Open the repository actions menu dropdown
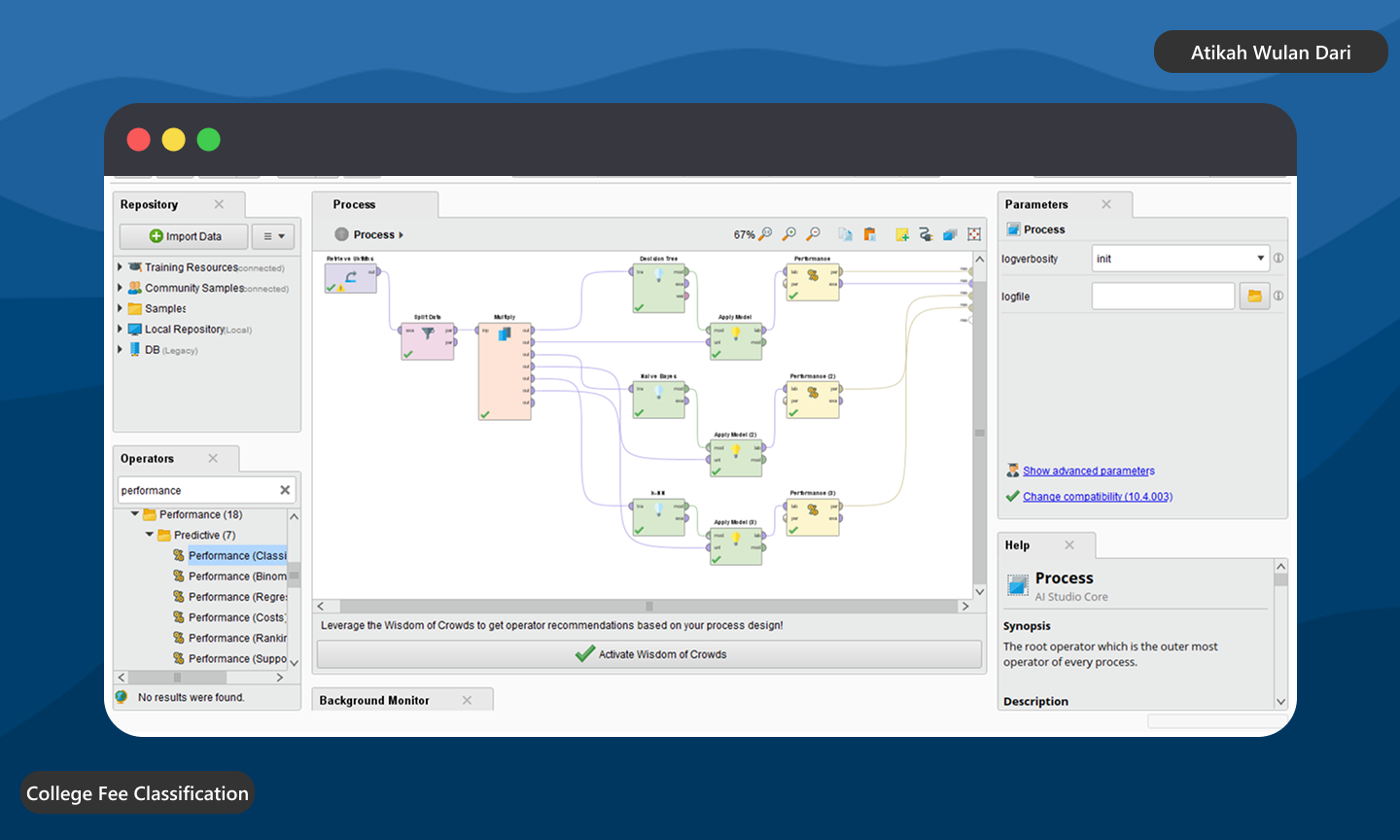Image resolution: width=1400 pixels, height=840 pixels. pos(274,236)
